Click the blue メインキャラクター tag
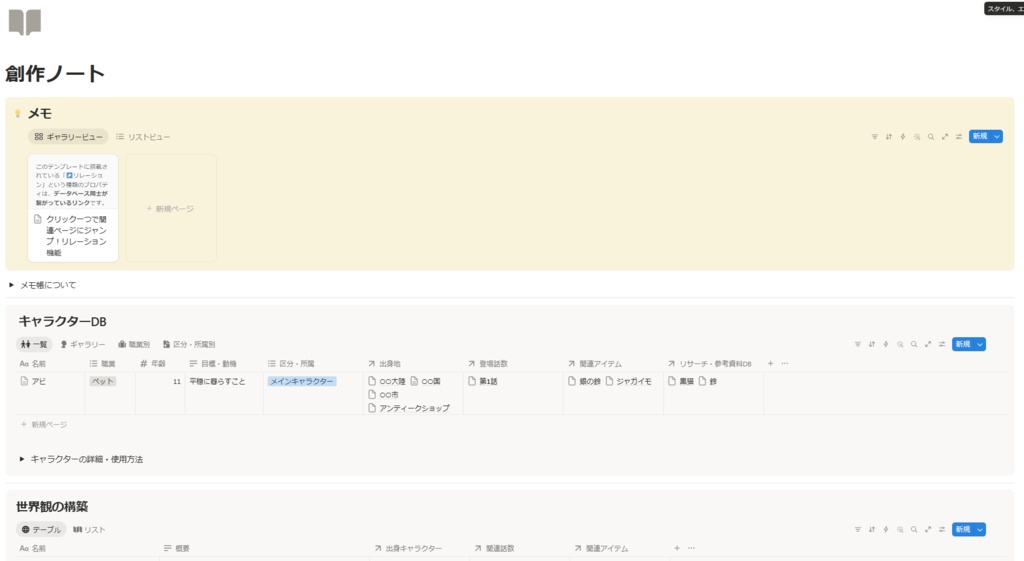This screenshot has width=1024, height=561. 302,381
